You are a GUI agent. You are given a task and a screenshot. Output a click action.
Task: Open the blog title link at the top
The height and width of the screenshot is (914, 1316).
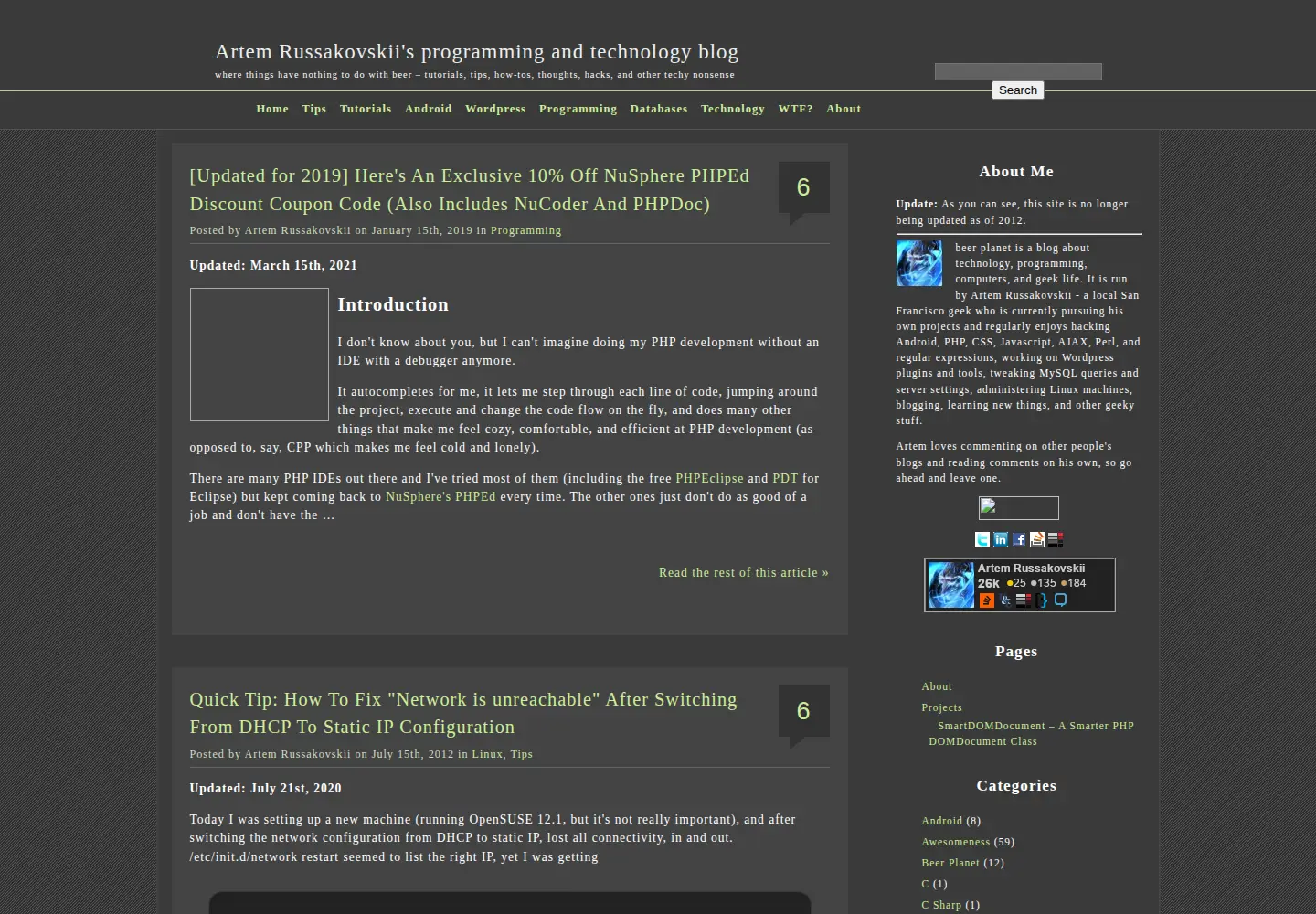click(477, 52)
